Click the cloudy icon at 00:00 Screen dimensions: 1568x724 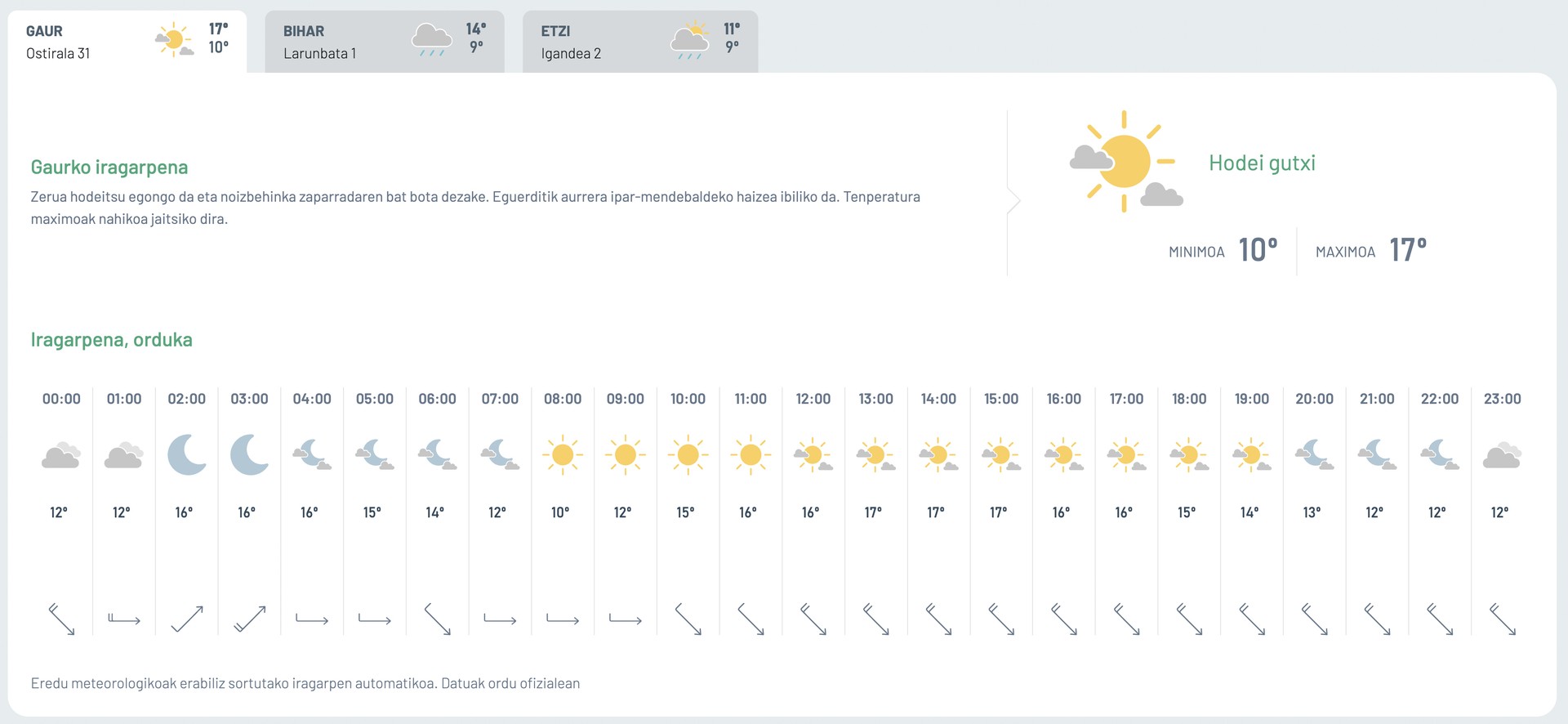click(61, 455)
